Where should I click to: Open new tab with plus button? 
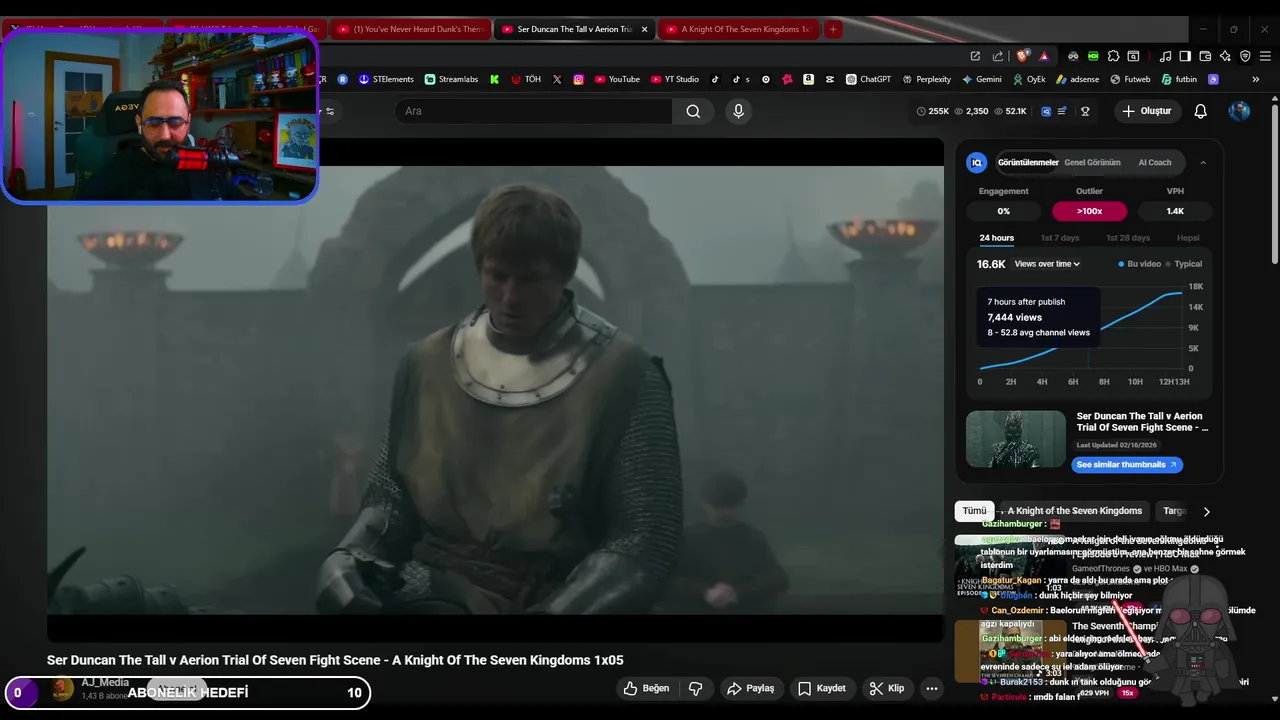833,29
